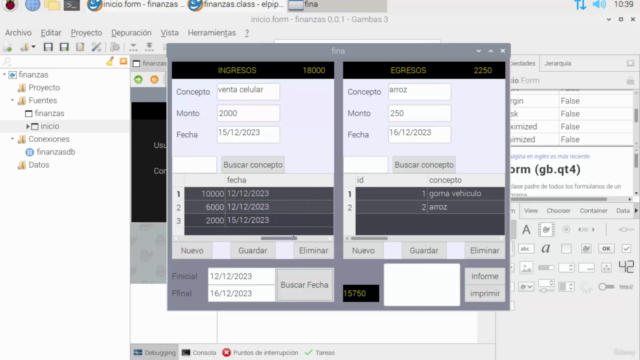Click Guardar in the INGRESOS panel
The image size is (640, 360).
[253, 251]
